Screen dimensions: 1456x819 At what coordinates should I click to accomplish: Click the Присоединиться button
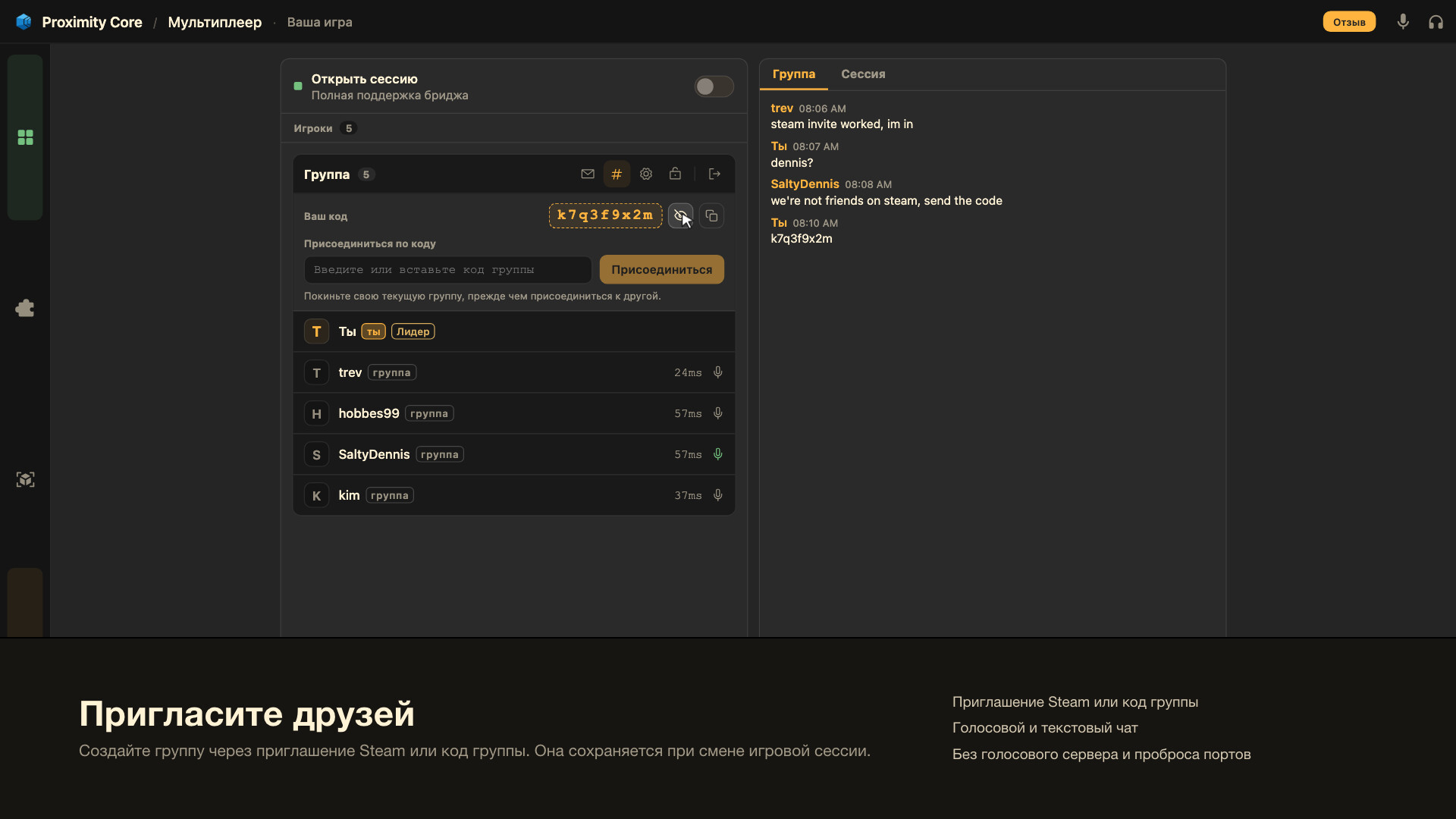661,270
